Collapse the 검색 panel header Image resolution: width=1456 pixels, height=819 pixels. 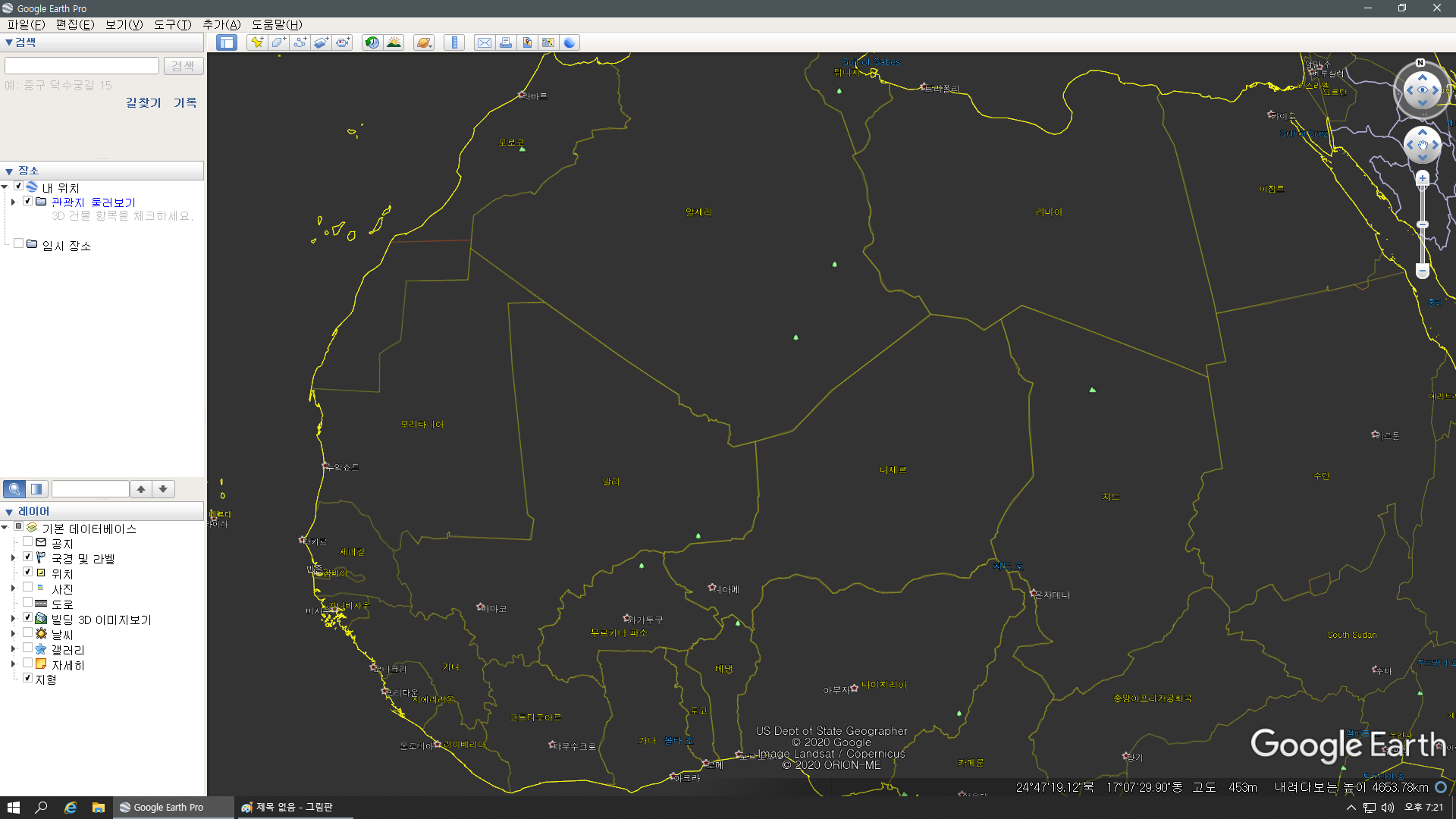pos(102,42)
